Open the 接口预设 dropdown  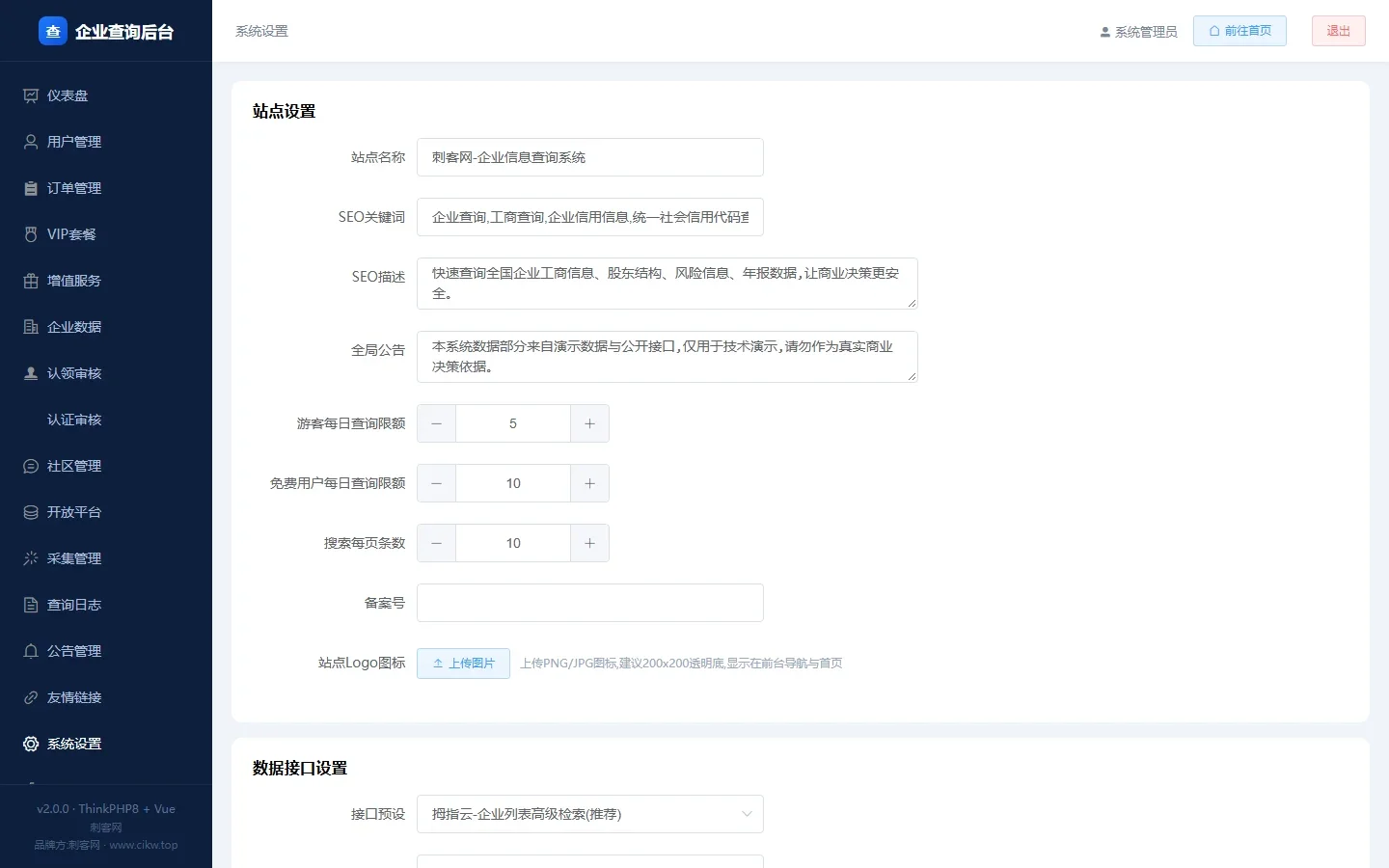pos(590,814)
